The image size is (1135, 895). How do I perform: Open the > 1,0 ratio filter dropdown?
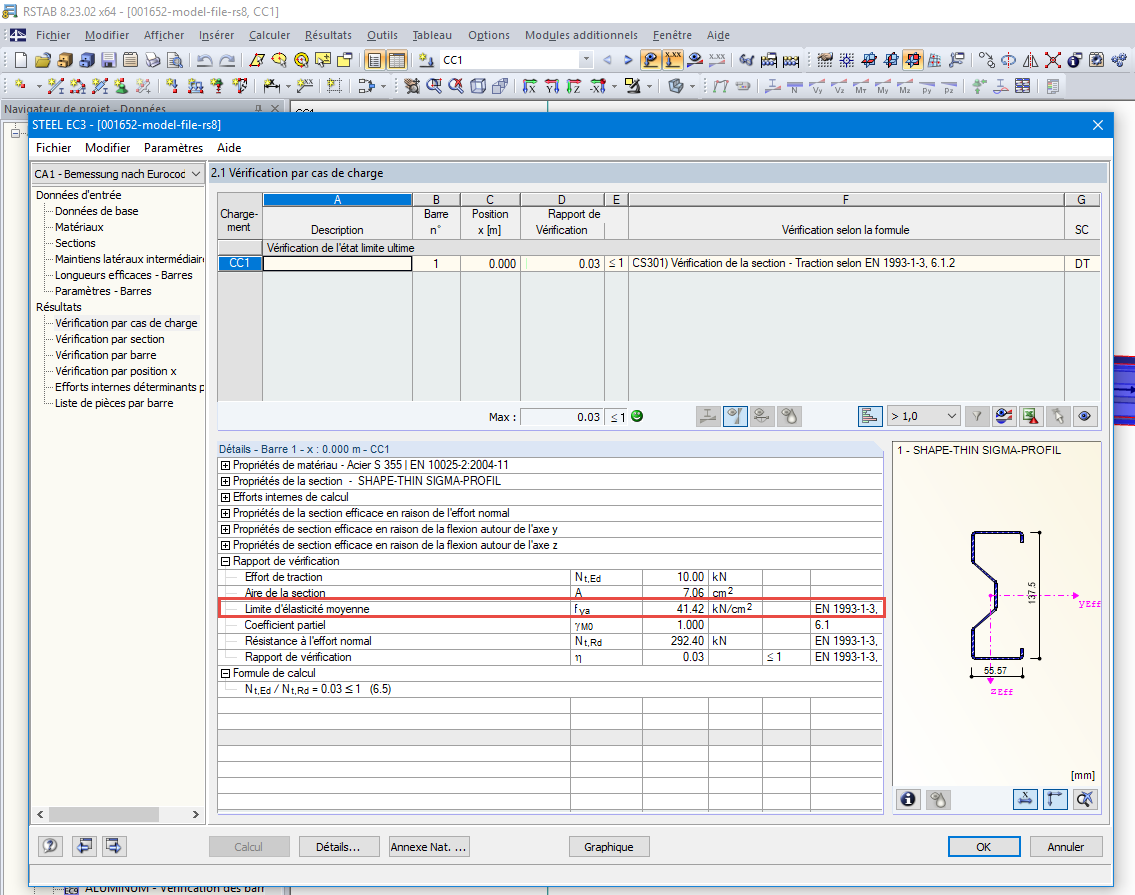[924, 416]
